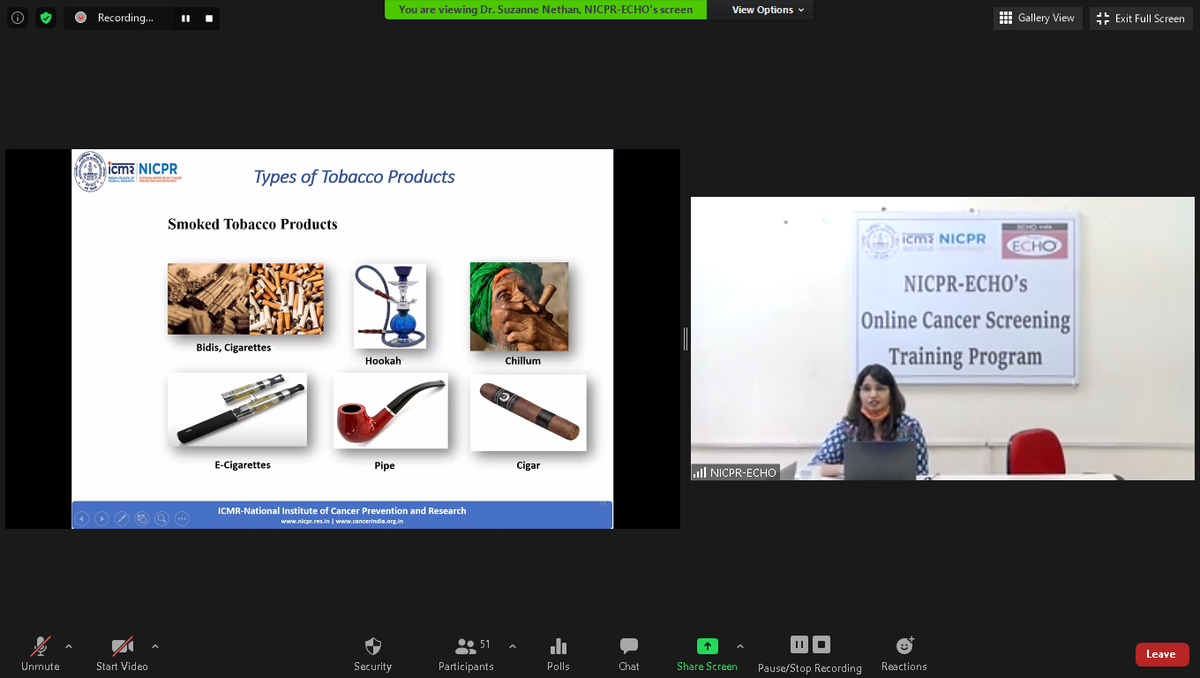The height and width of the screenshot is (678, 1200).
Task: Pause recording in bottom toolbar
Action: (x=799, y=644)
